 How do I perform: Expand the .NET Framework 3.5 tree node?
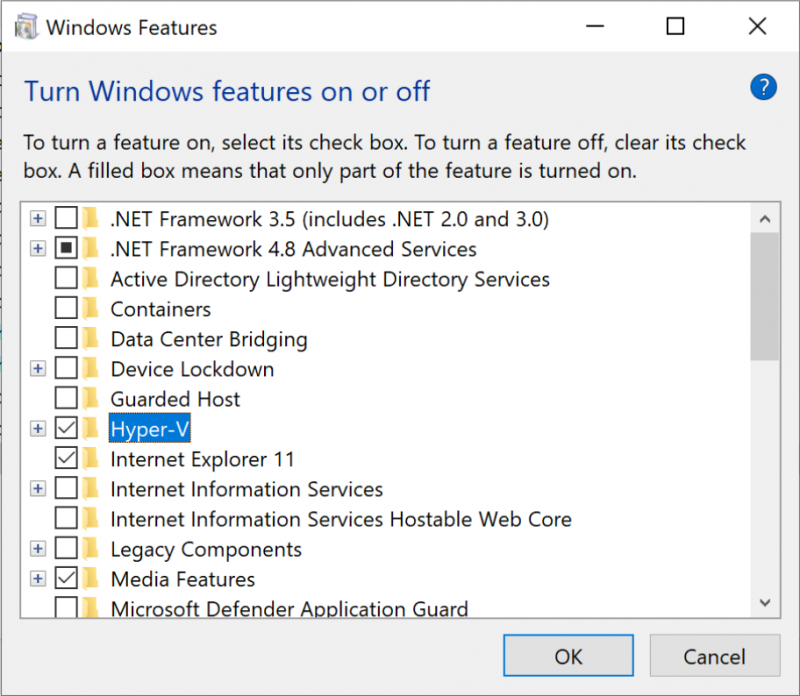[x=38, y=218]
